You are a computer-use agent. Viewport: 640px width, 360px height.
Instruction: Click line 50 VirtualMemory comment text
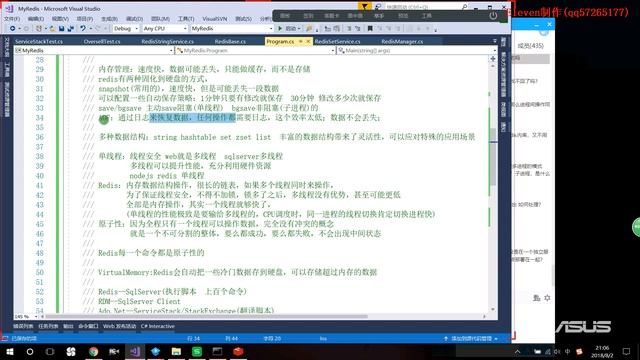tap(238, 272)
